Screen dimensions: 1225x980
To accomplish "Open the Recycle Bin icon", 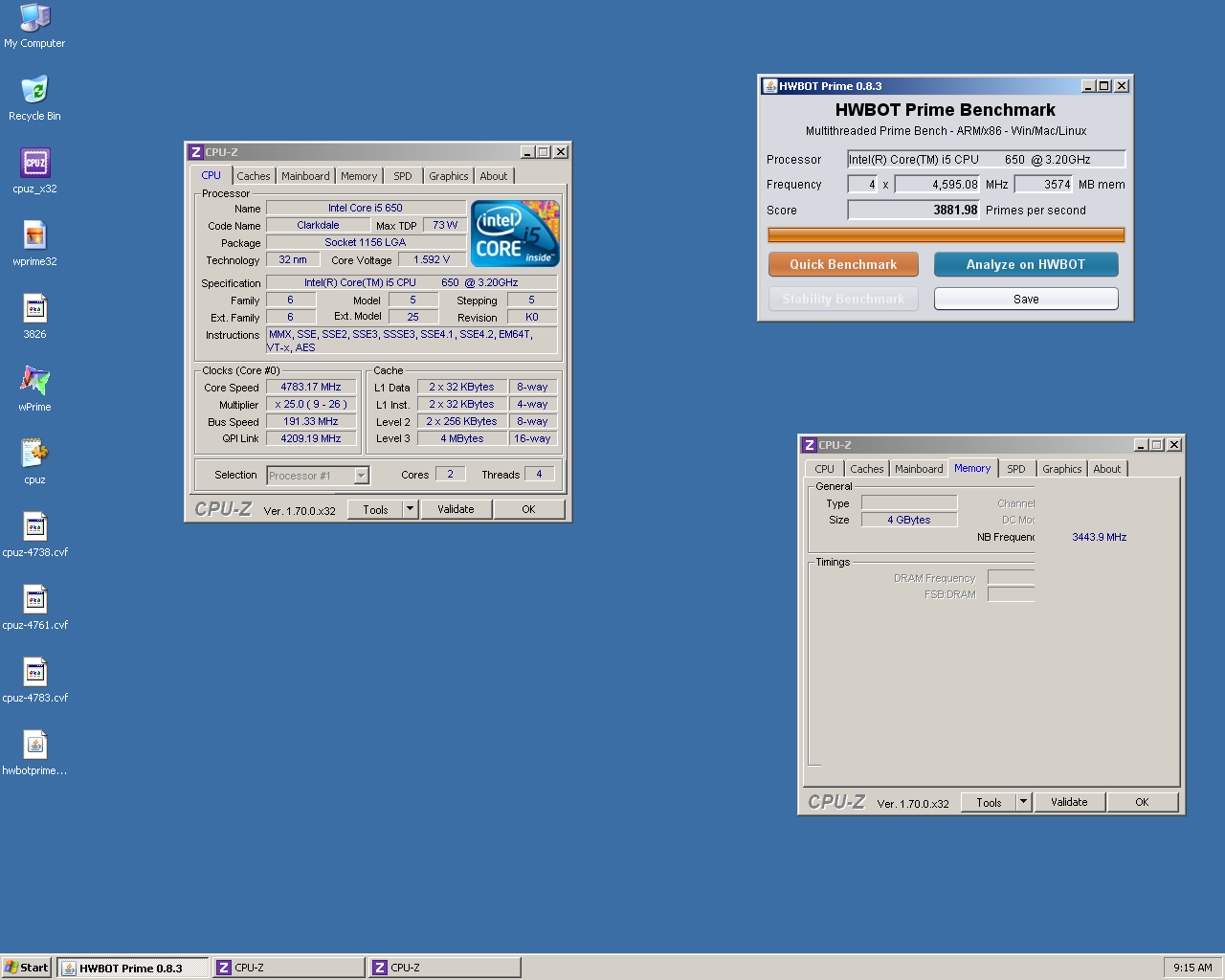I will click(34, 98).
